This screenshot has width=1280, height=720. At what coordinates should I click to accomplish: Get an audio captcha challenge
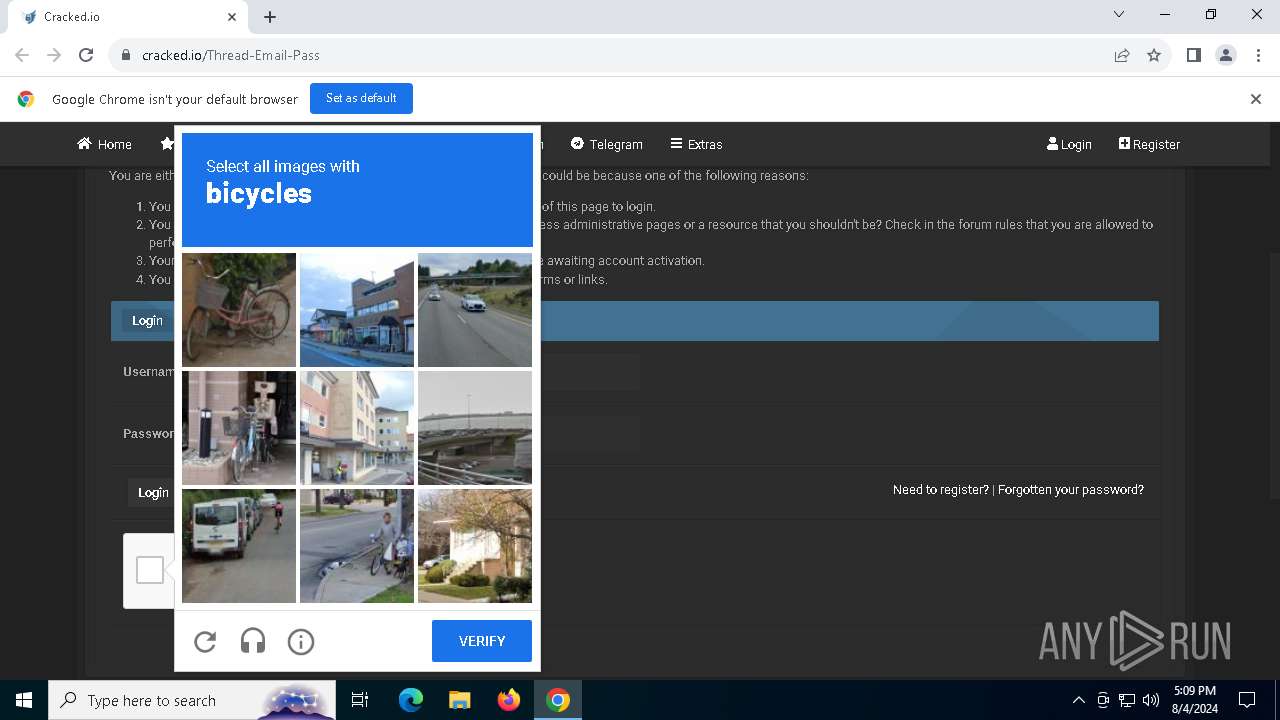pos(253,641)
